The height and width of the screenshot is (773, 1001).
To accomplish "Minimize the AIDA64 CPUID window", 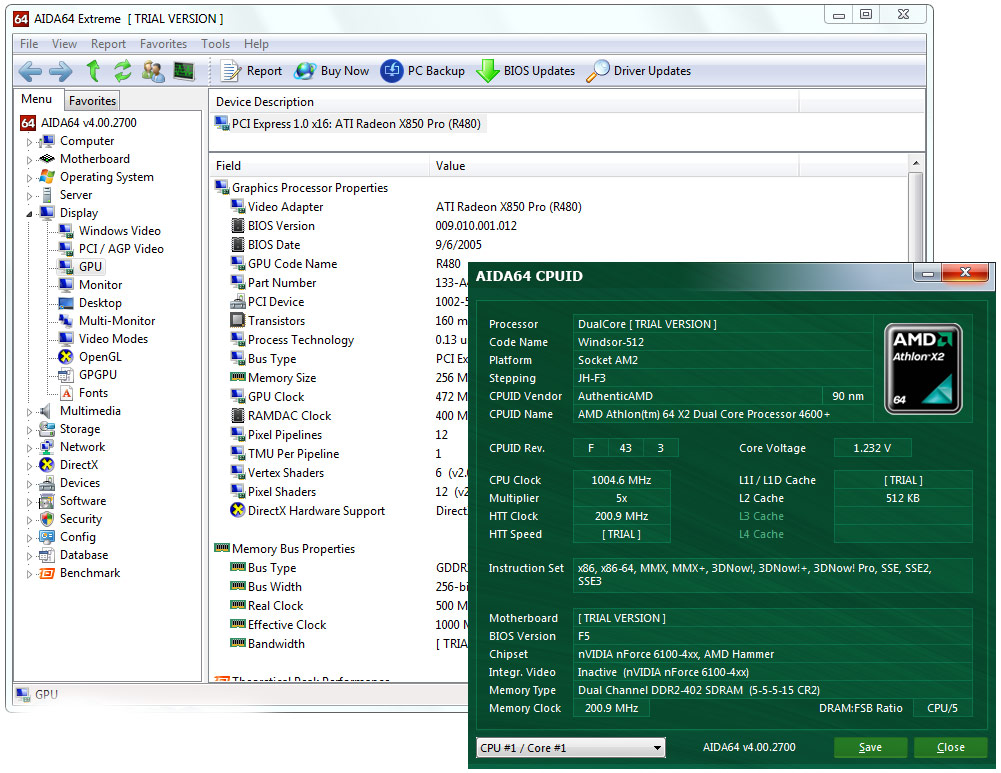I will click(x=928, y=273).
